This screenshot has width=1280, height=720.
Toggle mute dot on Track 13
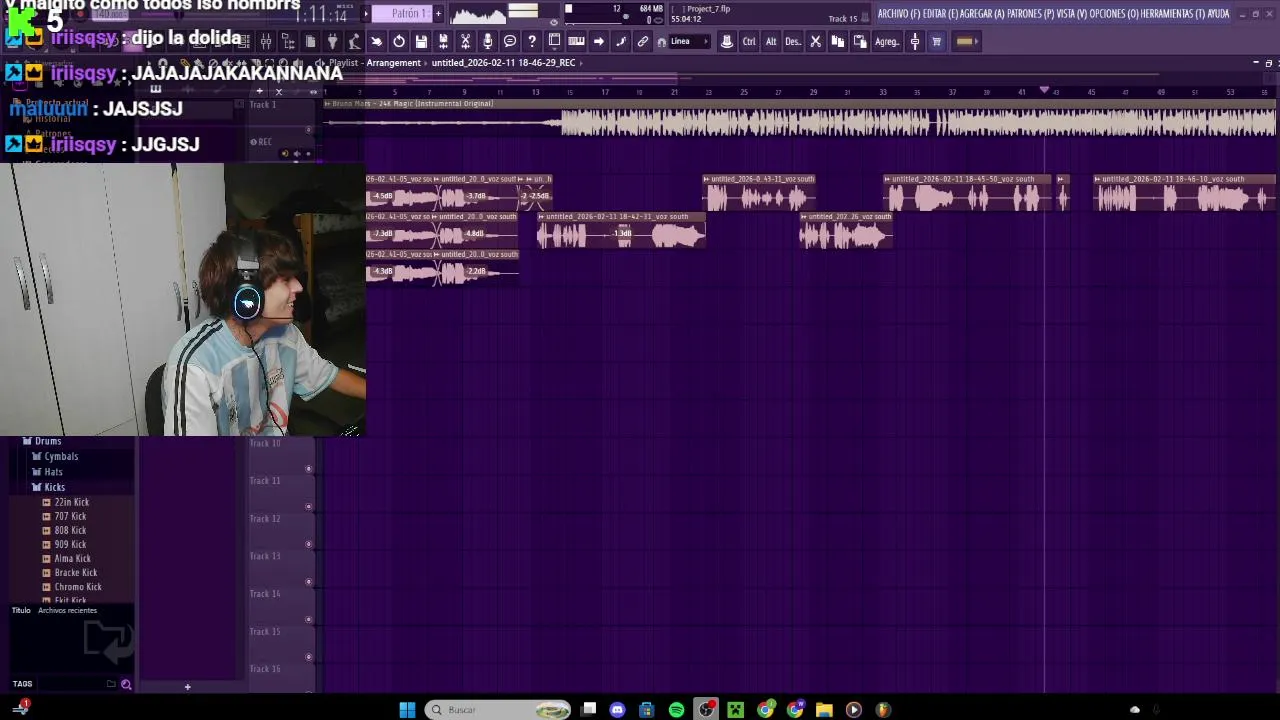click(308, 582)
